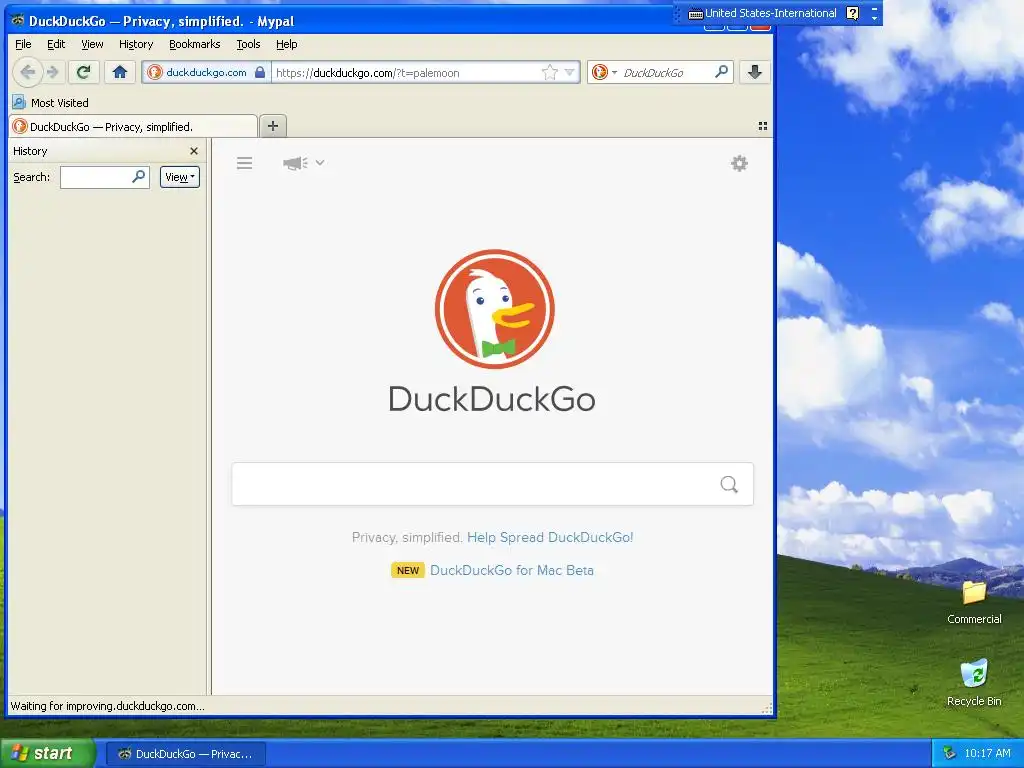The image size is (1024, 768).
Task: Click the language bar help icon
Action: (x=852, y=13)
